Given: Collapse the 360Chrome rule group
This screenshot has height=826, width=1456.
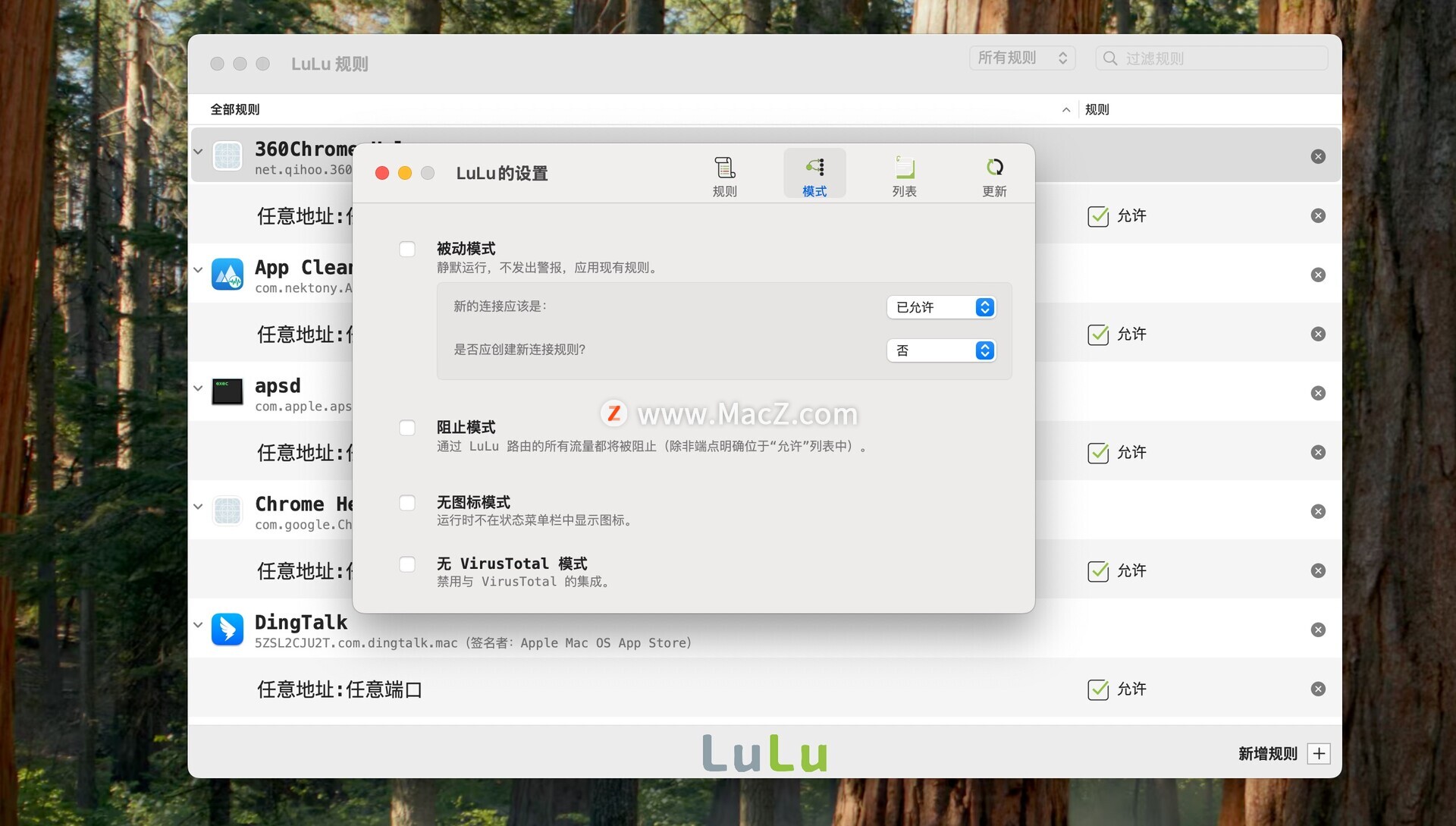Looking at the screenshot, I should 198,152.
